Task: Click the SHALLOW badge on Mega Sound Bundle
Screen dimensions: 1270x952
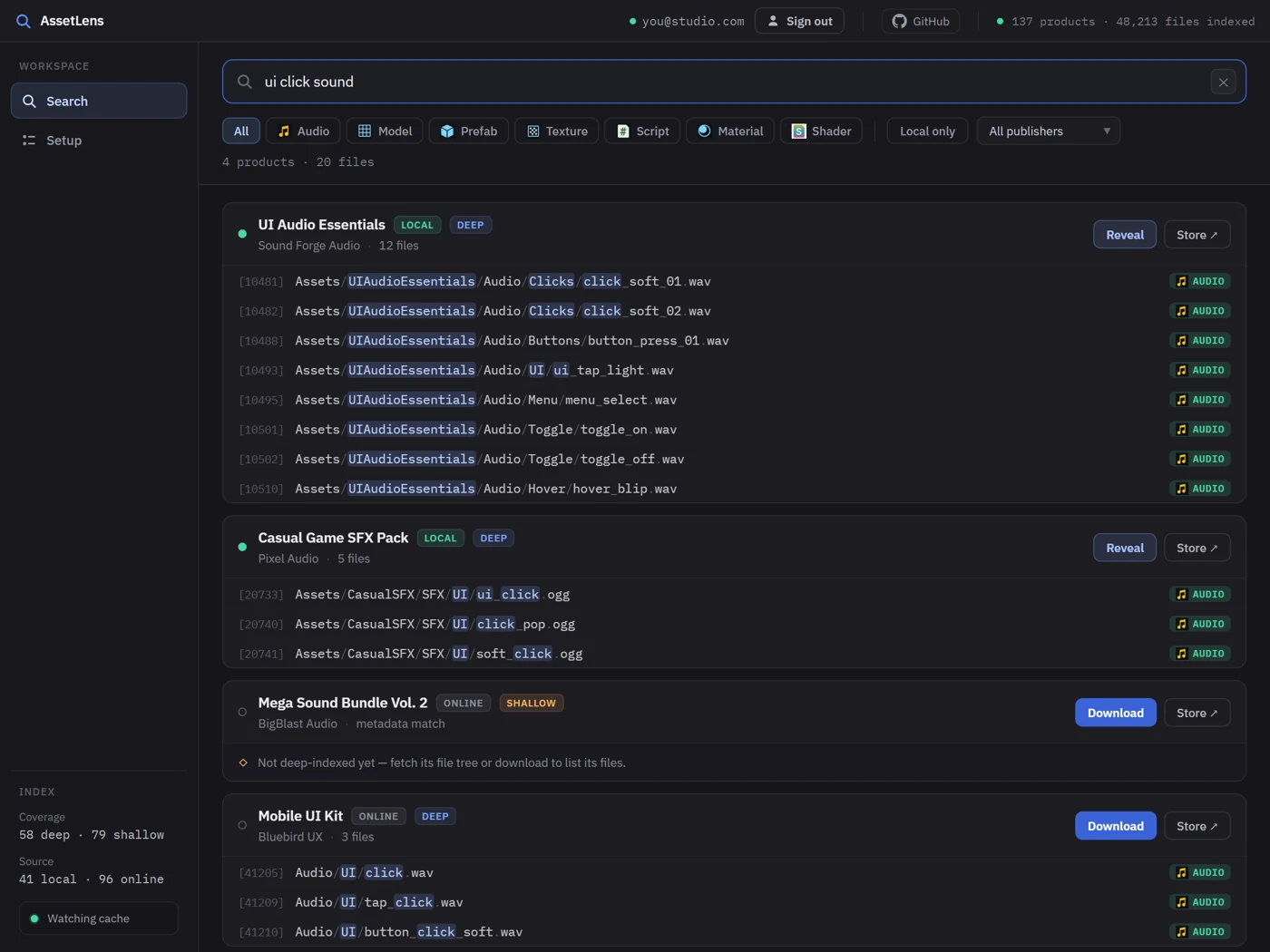Action: [531, 703]
